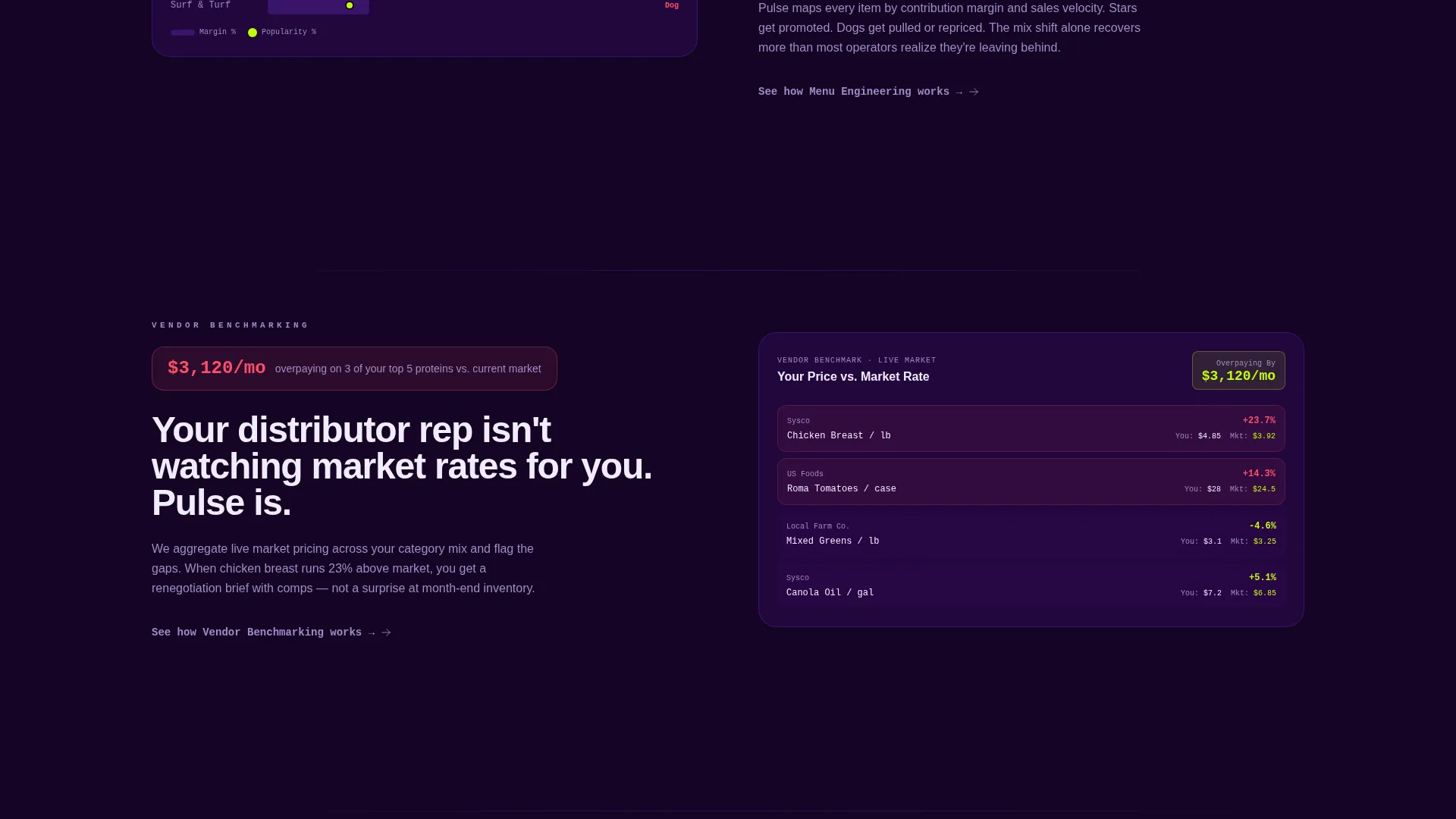
Task: Open See how Vendor Benchmarking works link
Action: pyautogui.click(x=271, y=632)
